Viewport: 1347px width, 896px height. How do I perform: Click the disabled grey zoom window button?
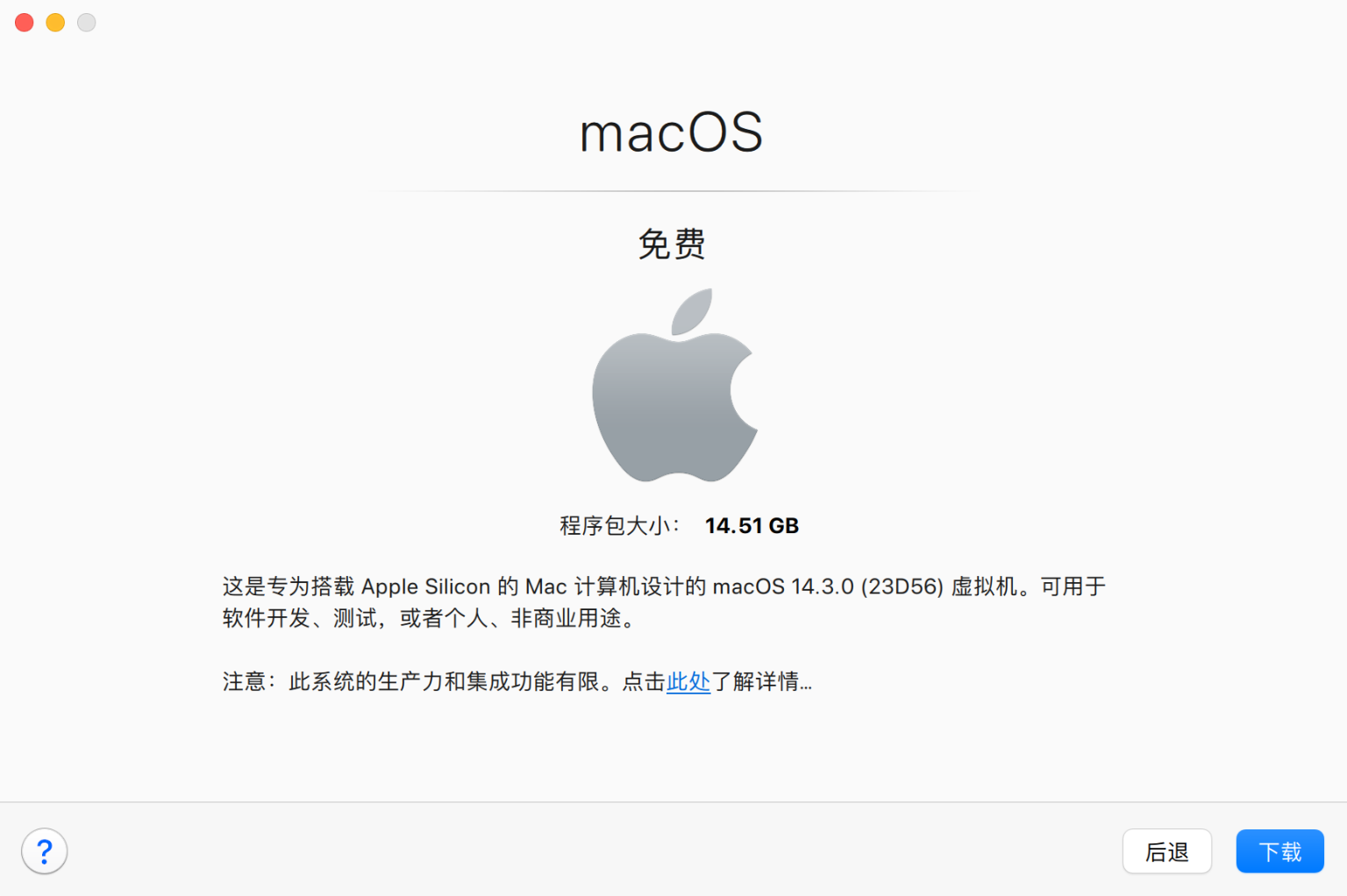(x=86, y=23)
